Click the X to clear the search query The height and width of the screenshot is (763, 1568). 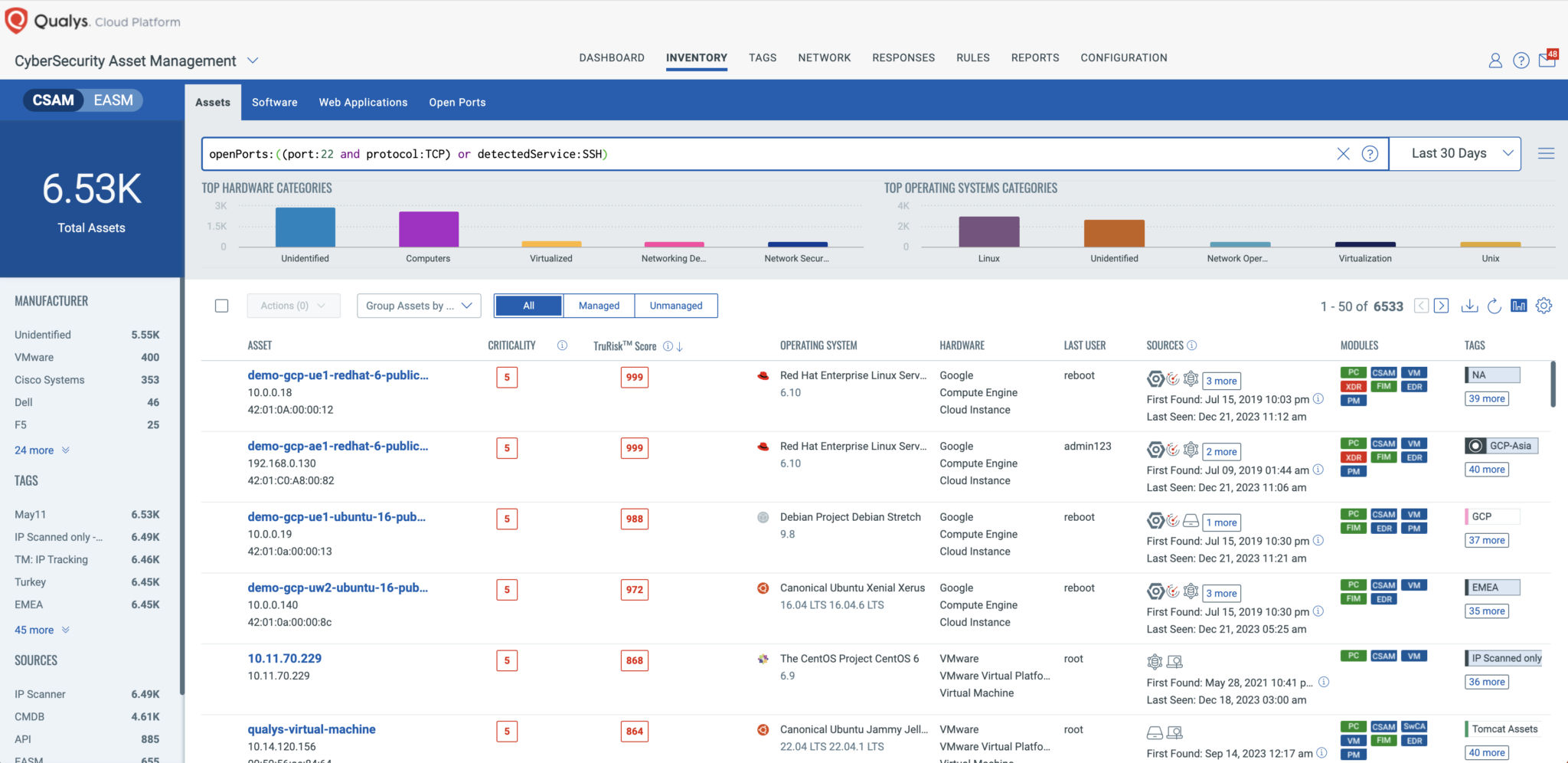tap(1343, 153)
